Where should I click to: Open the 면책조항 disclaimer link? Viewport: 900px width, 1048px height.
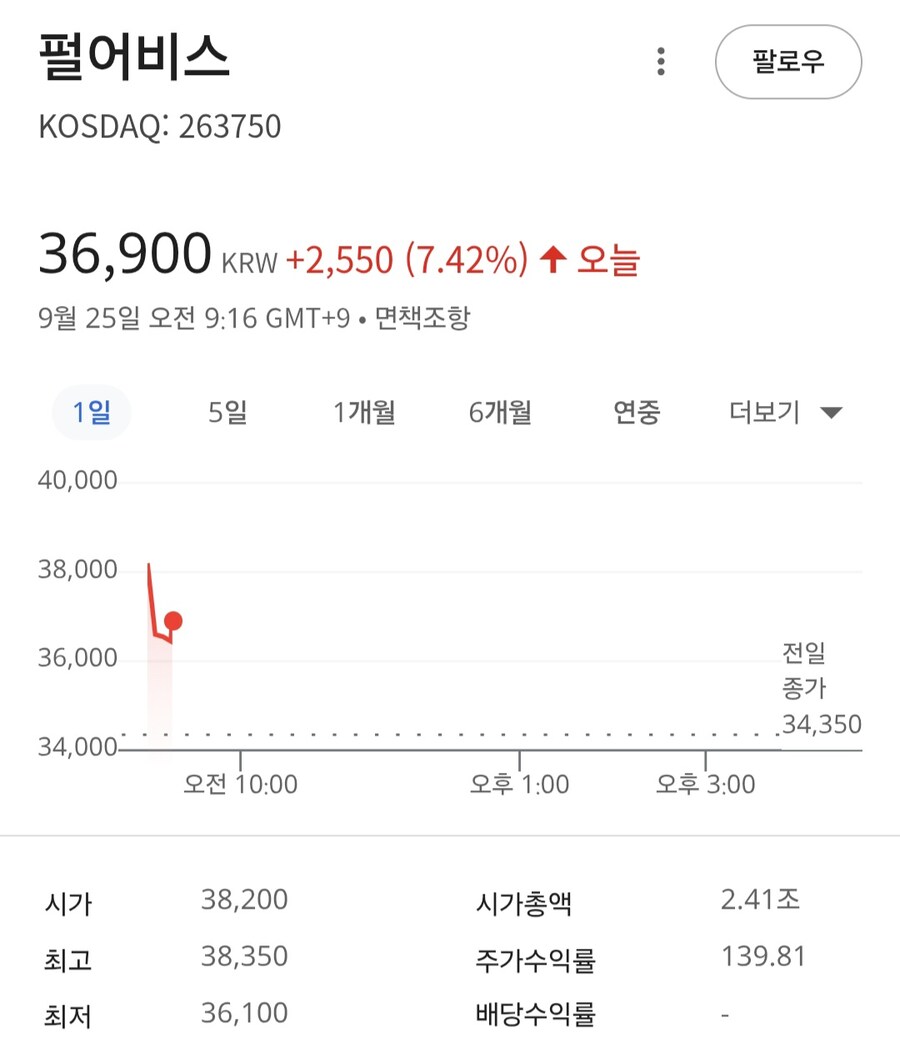pos(422,319)
